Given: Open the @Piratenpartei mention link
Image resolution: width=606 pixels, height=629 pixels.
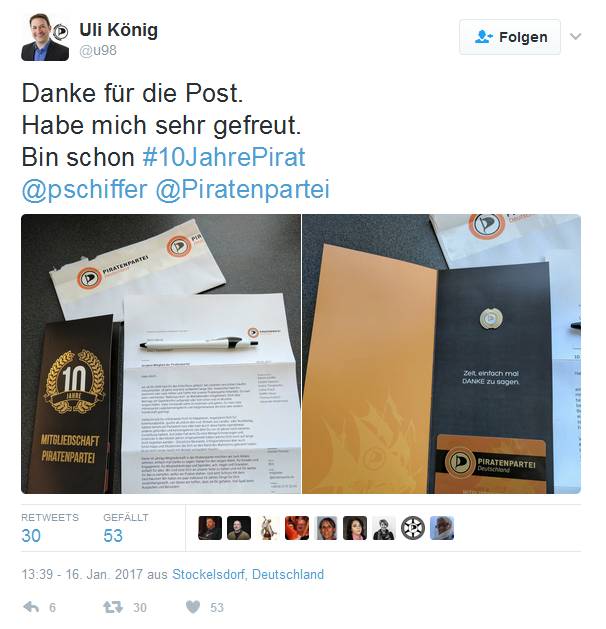Looking at the screenshot, I should [243, 189].
